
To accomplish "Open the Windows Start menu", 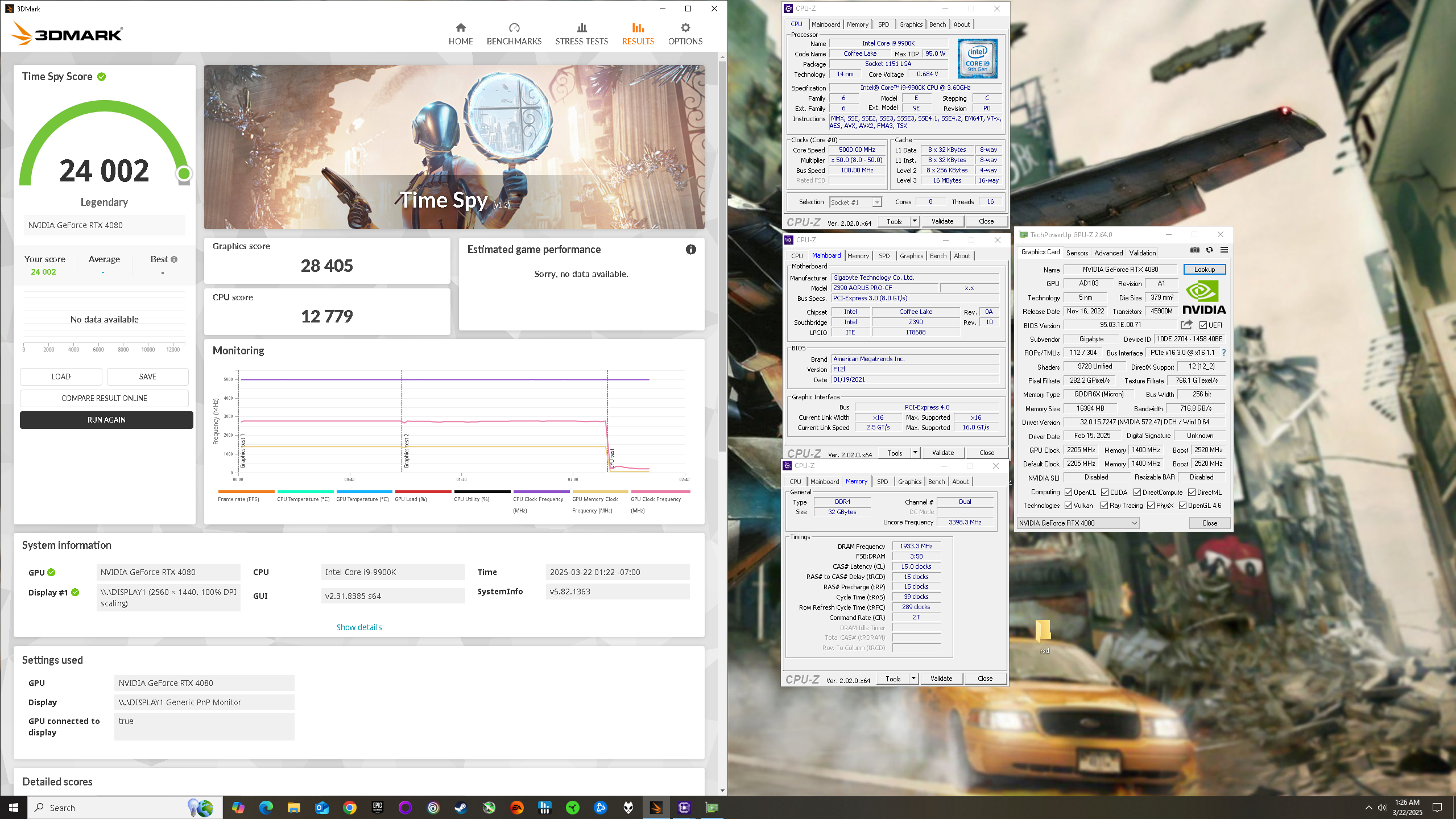I will click(14, 808).
